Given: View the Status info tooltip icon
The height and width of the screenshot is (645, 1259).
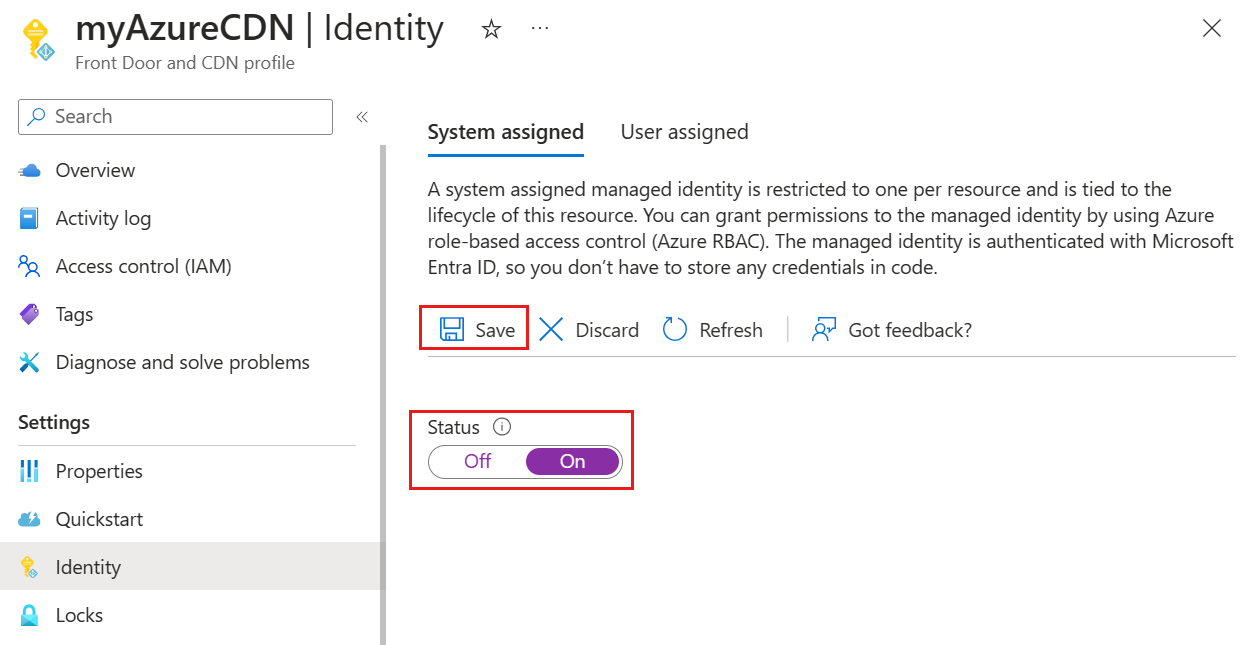Looking at the screenshot, I should tap(502, 426).
